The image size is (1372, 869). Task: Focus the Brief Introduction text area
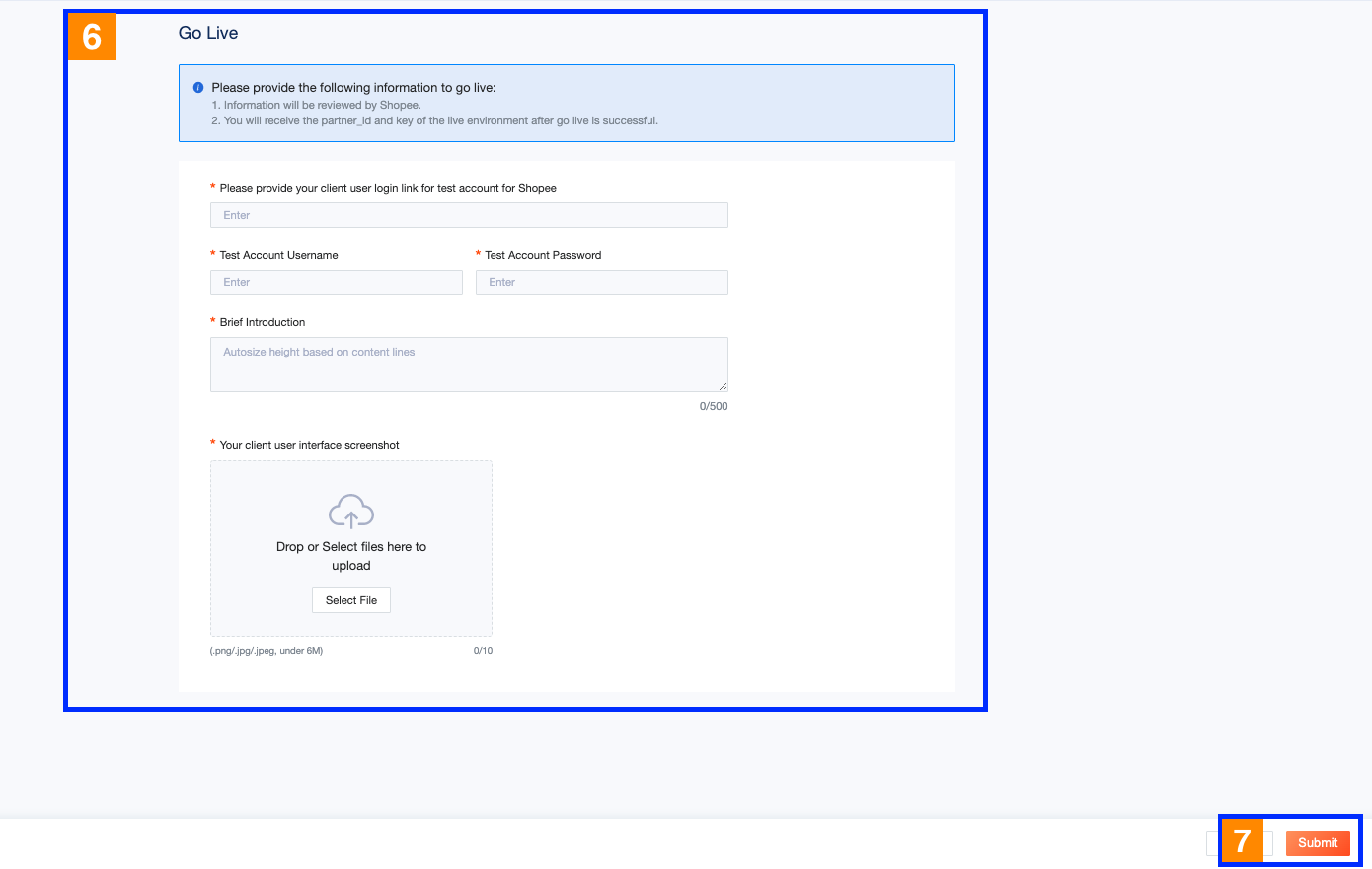[x=469, y=363]
